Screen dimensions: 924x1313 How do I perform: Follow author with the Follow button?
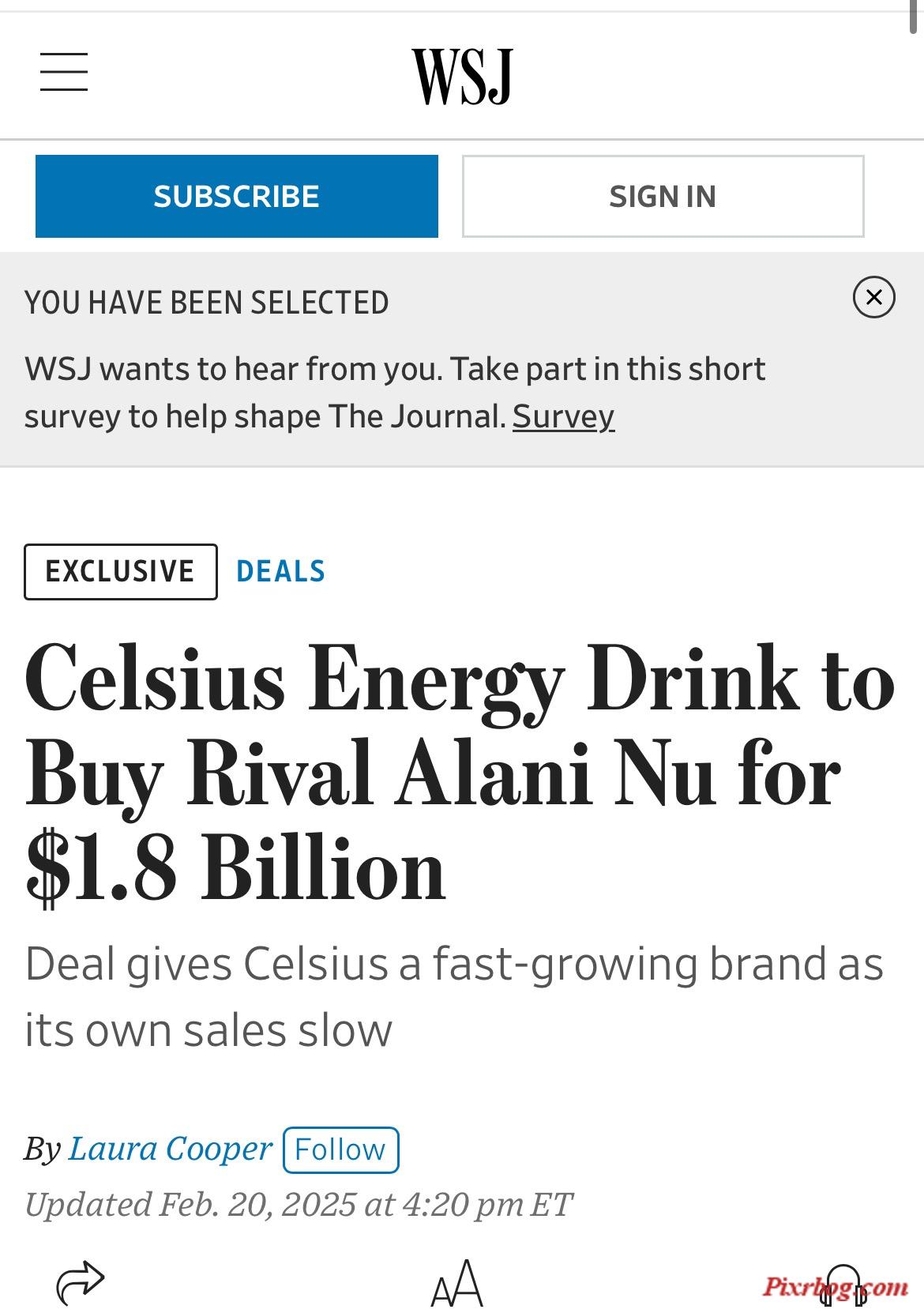click(x=340, y=1149)
